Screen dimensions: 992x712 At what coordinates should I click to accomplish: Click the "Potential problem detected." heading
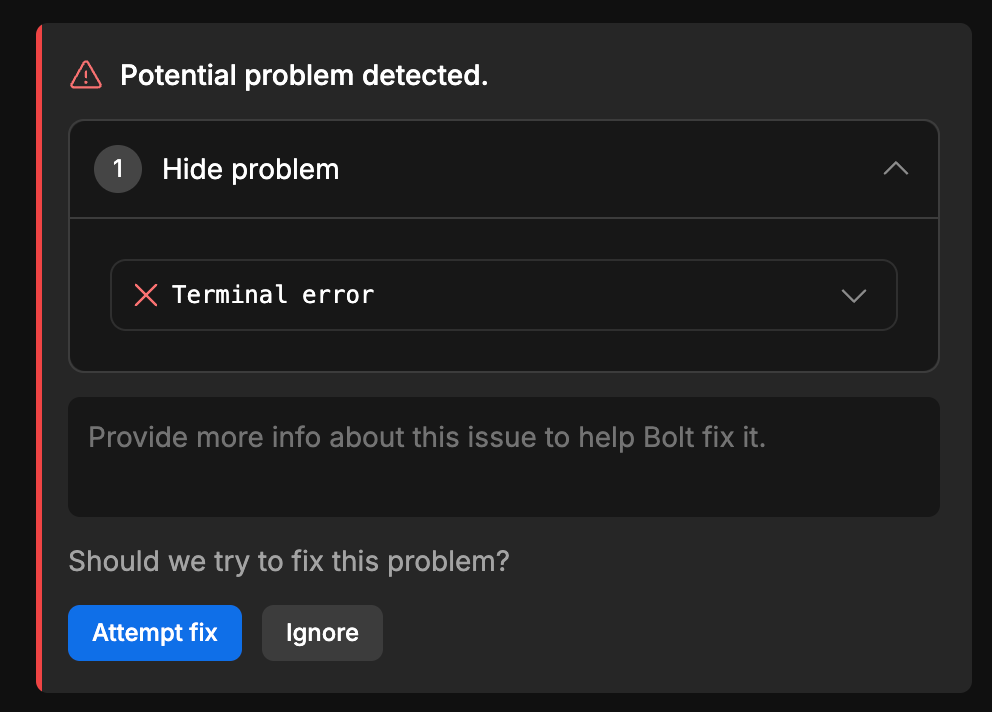304,75
